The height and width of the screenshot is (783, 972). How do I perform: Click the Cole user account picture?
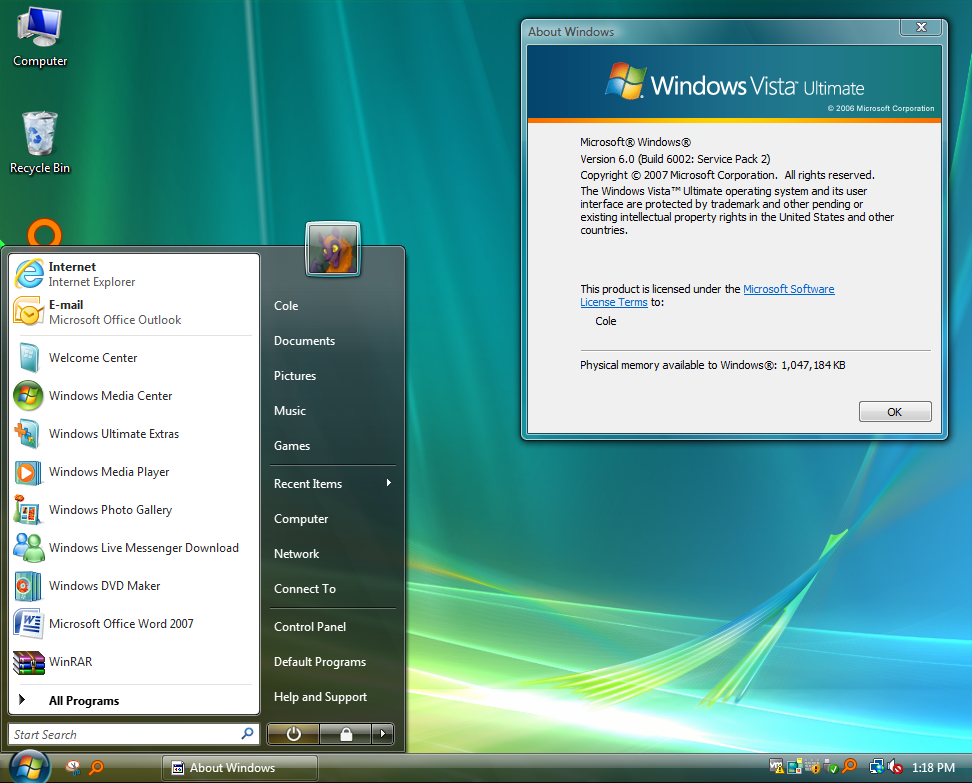[x=332, y=249]
